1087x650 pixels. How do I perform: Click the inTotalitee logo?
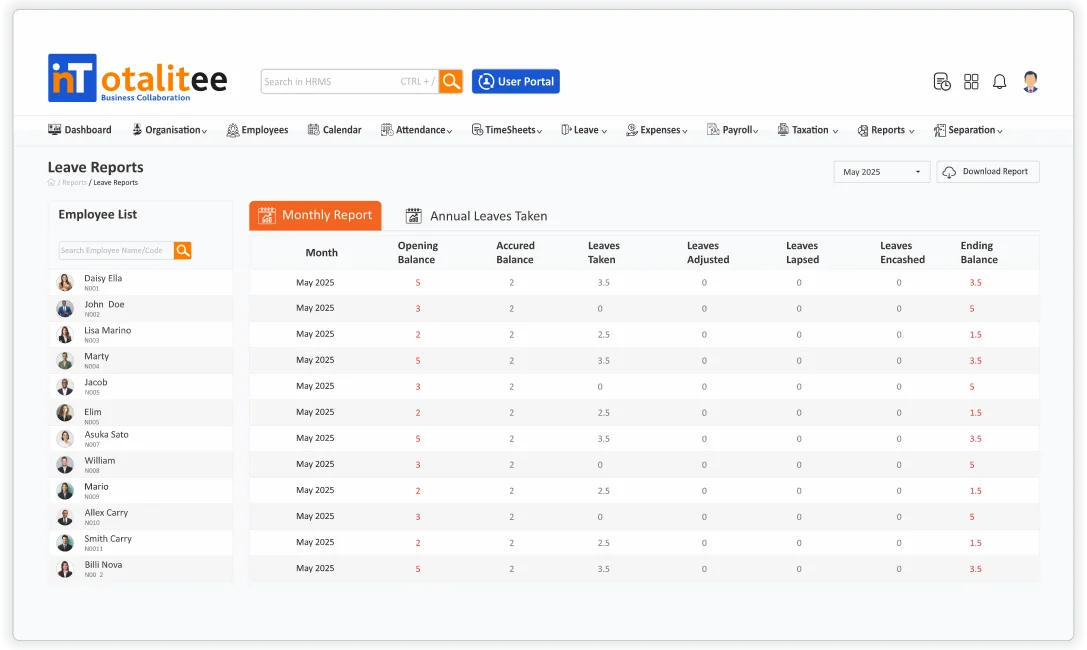(138, 78)
